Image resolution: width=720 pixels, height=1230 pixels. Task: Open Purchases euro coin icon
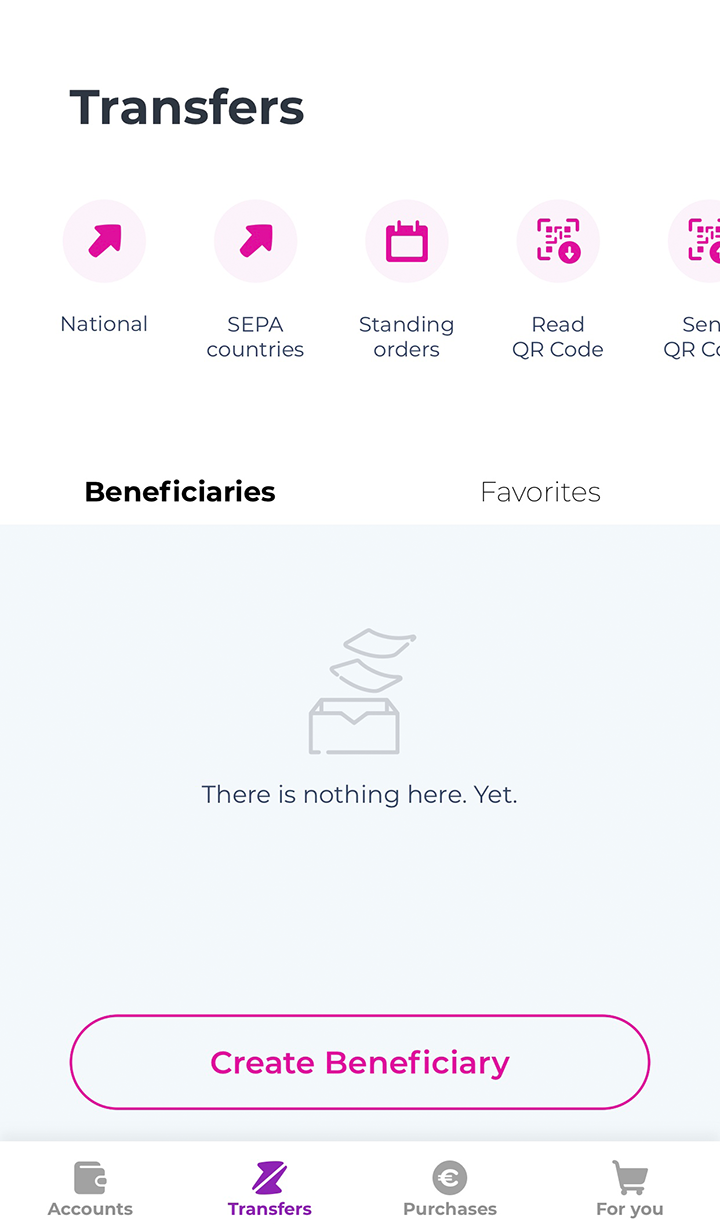[x=450, y=1178]
